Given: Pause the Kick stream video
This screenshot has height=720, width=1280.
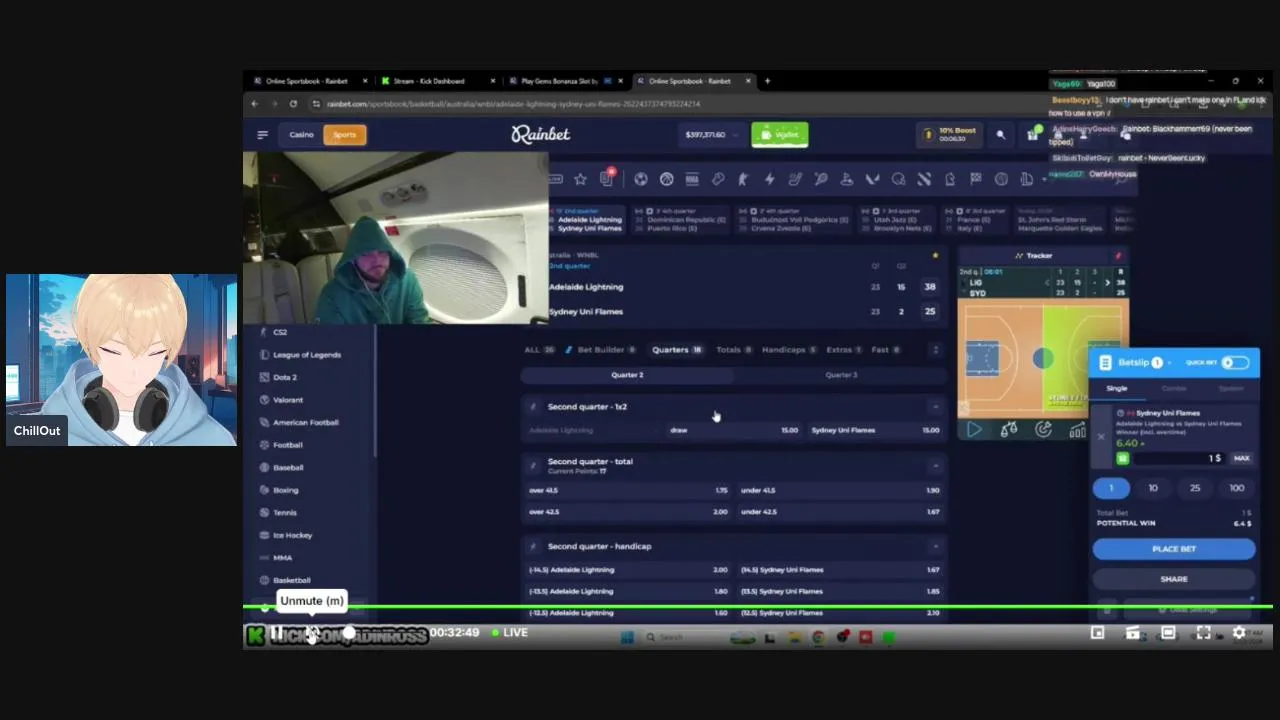Looking at the screenshot, I should coord(276,633).
